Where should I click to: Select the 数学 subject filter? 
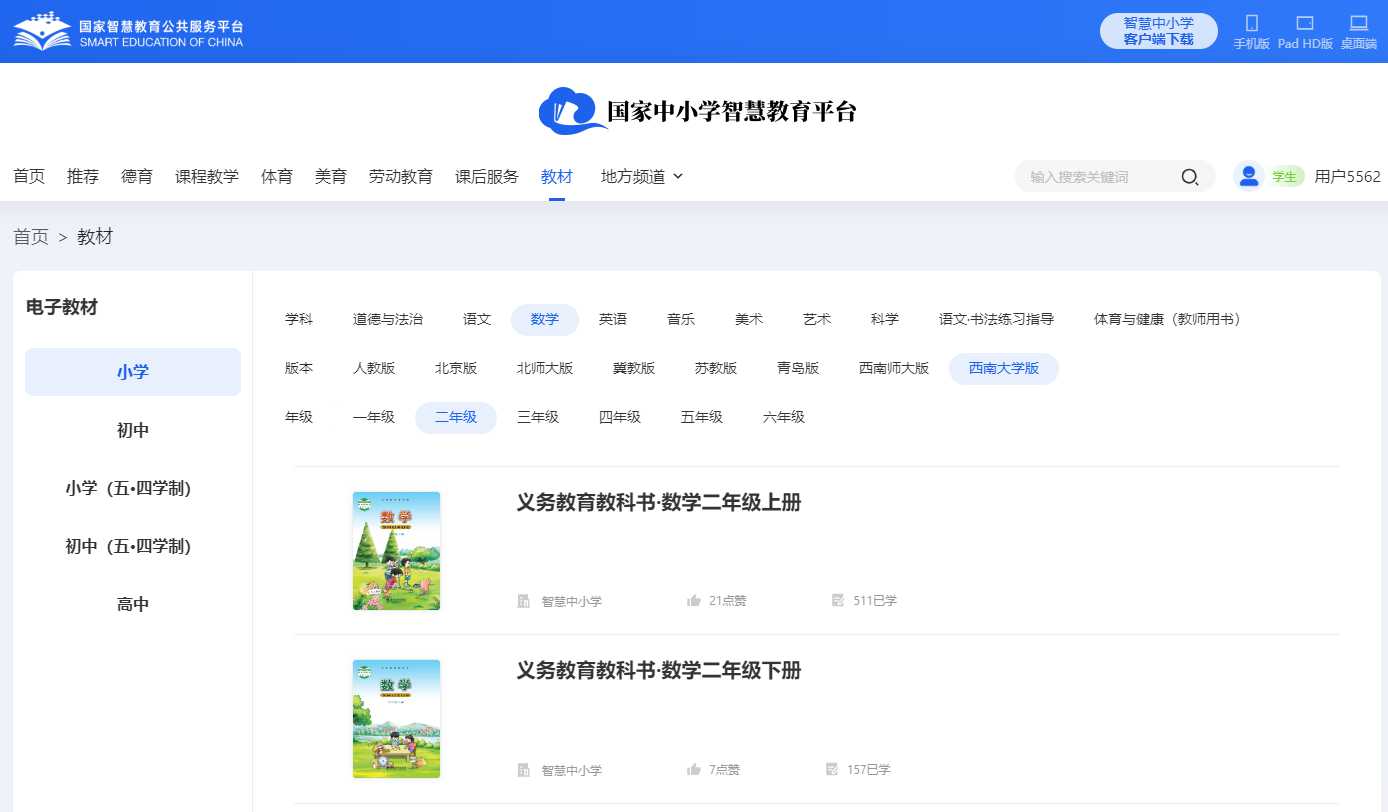tap(545, 320)
